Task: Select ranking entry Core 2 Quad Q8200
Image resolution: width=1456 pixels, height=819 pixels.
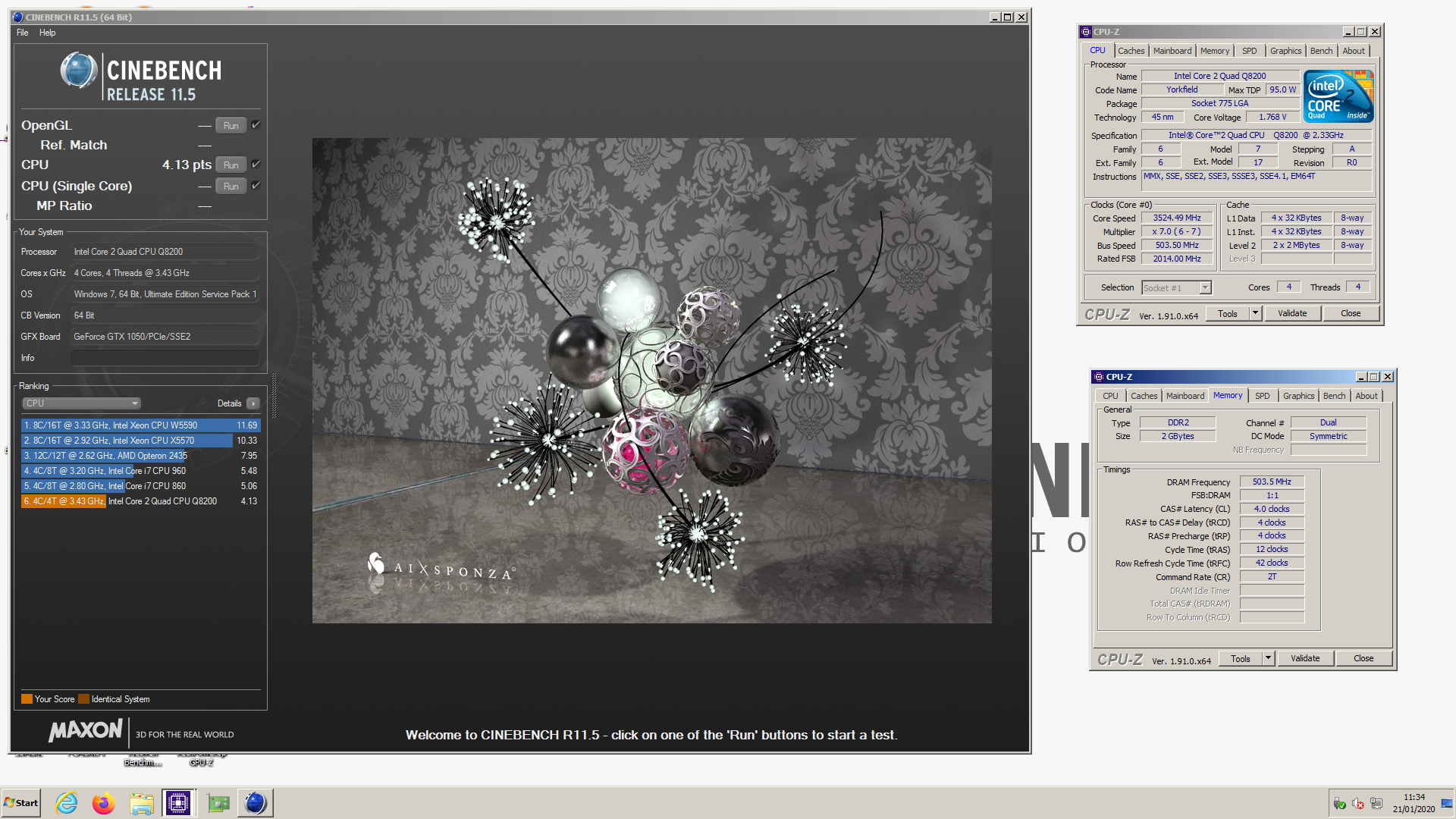Action: pyautogui.click(x=140, y=501)
